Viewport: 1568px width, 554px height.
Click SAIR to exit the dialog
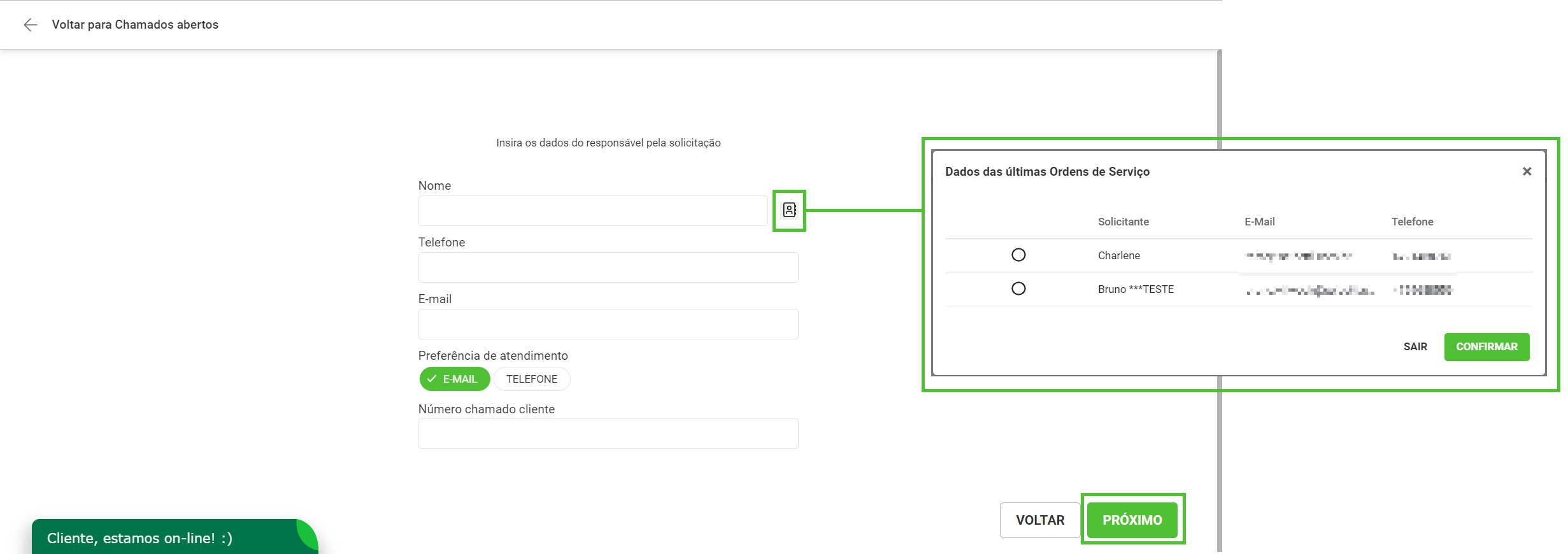click(x=1415, y=347)
